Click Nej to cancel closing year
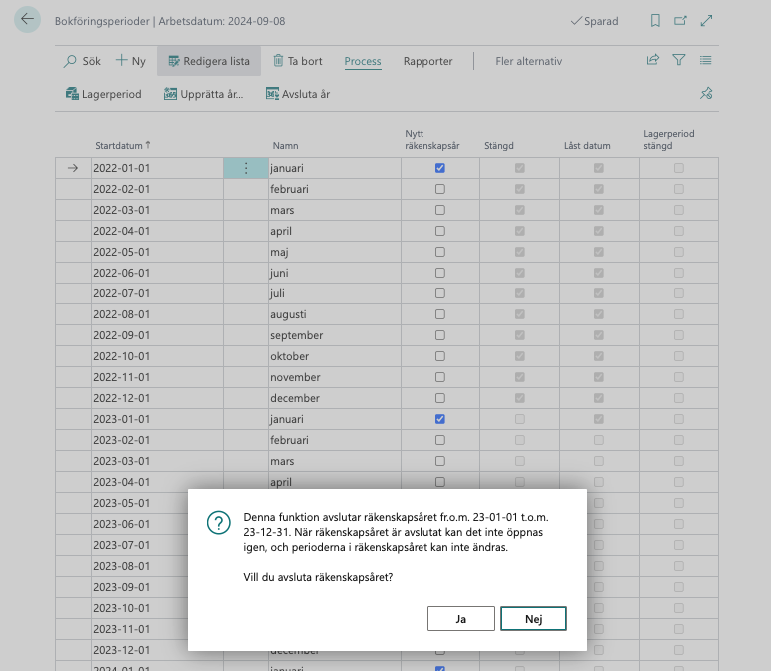The height and width of the screenshot is (671, 771). click(533, 619)
